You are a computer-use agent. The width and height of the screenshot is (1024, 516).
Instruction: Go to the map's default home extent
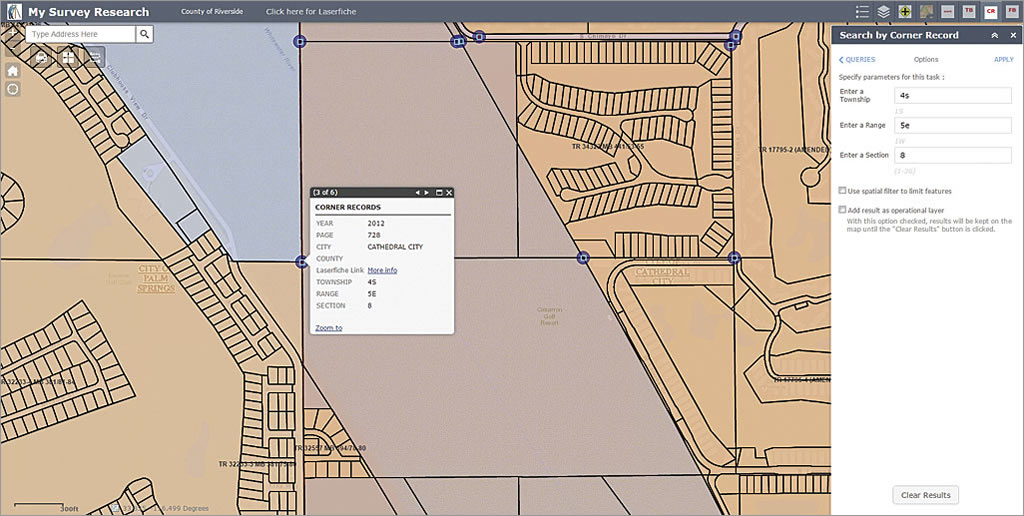tap(13, 71)
